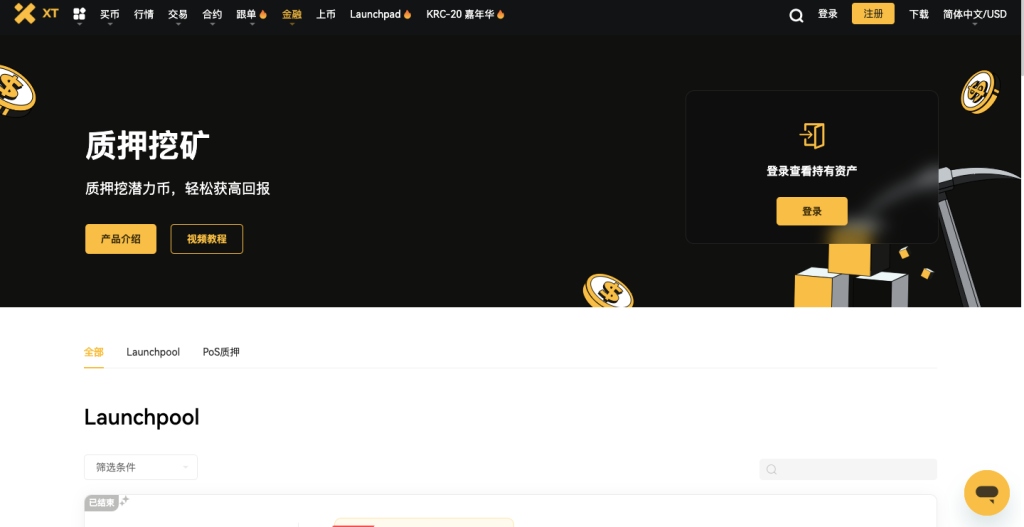Click the fire icon beside KRC-20 嘉年华
Image resolution: width=1024 pixels, height=527 pixels.
[501, 14]
